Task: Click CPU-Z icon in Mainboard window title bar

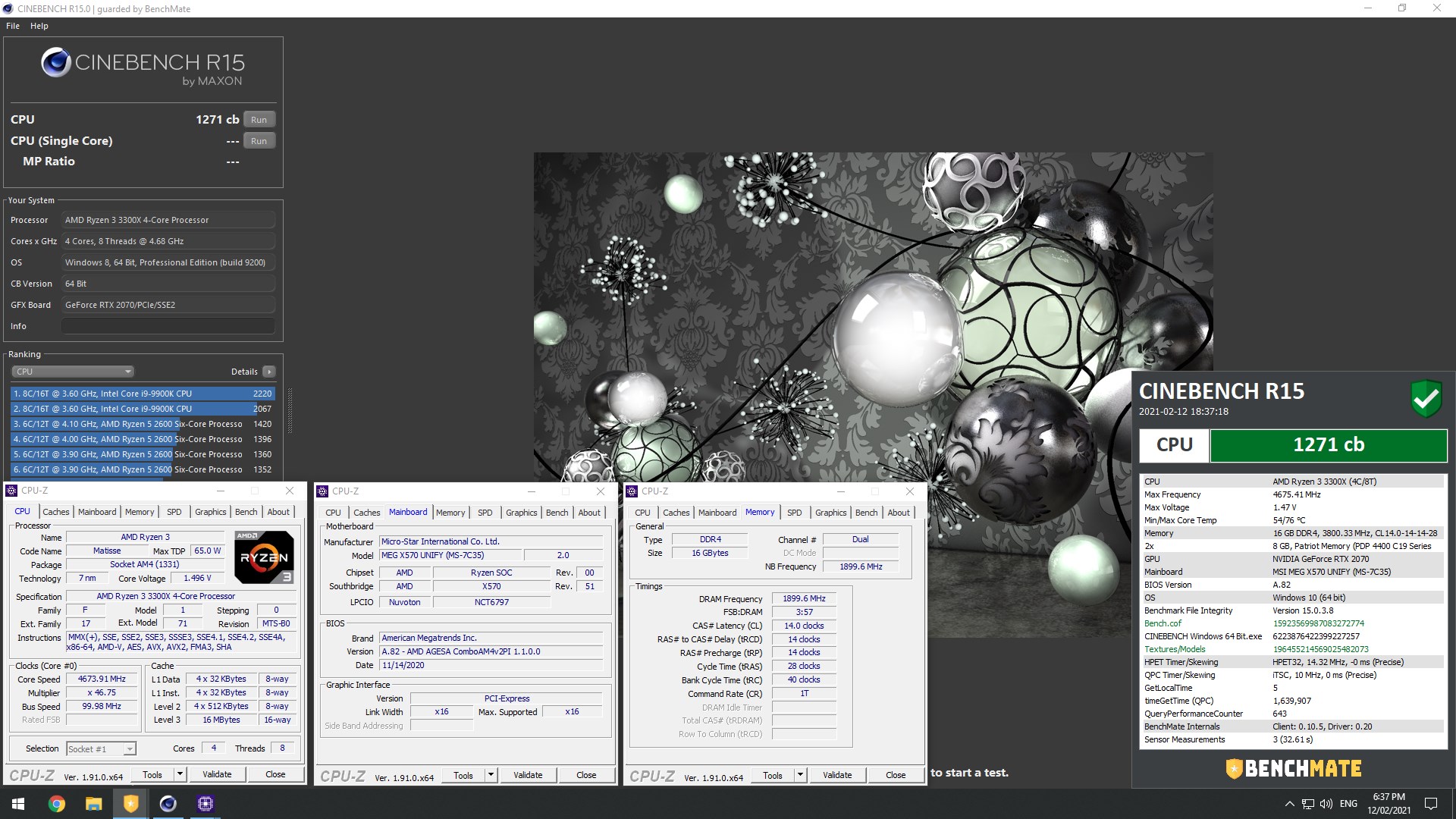Action: [x=322, y=491]
